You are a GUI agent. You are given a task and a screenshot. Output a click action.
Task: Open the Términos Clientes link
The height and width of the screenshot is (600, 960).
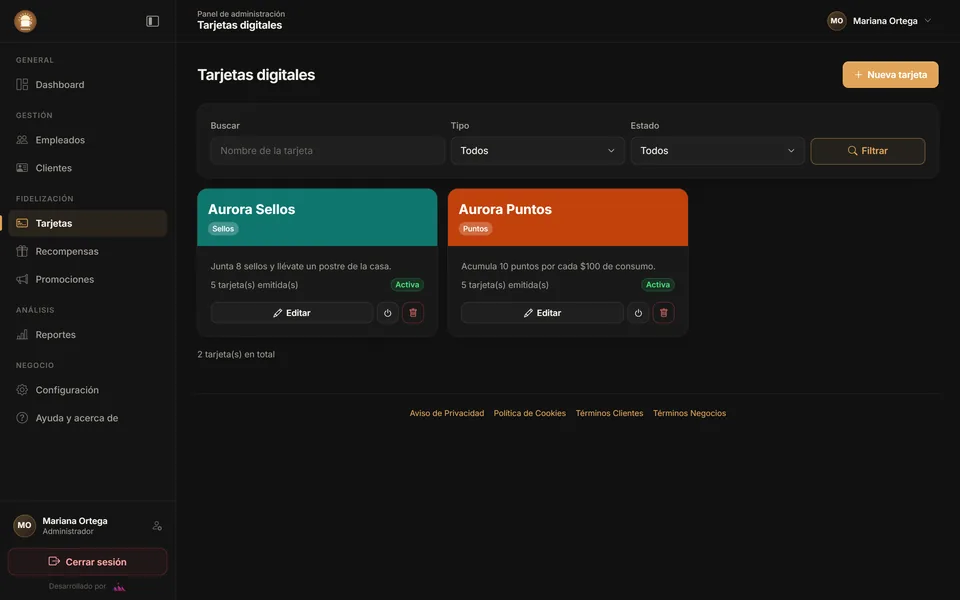(609, 413)
